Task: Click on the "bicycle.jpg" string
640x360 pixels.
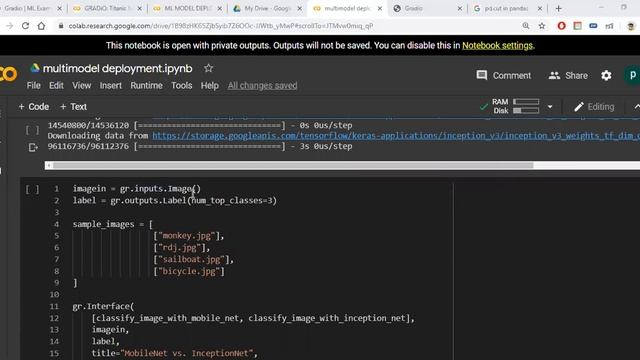Action: 189,271
